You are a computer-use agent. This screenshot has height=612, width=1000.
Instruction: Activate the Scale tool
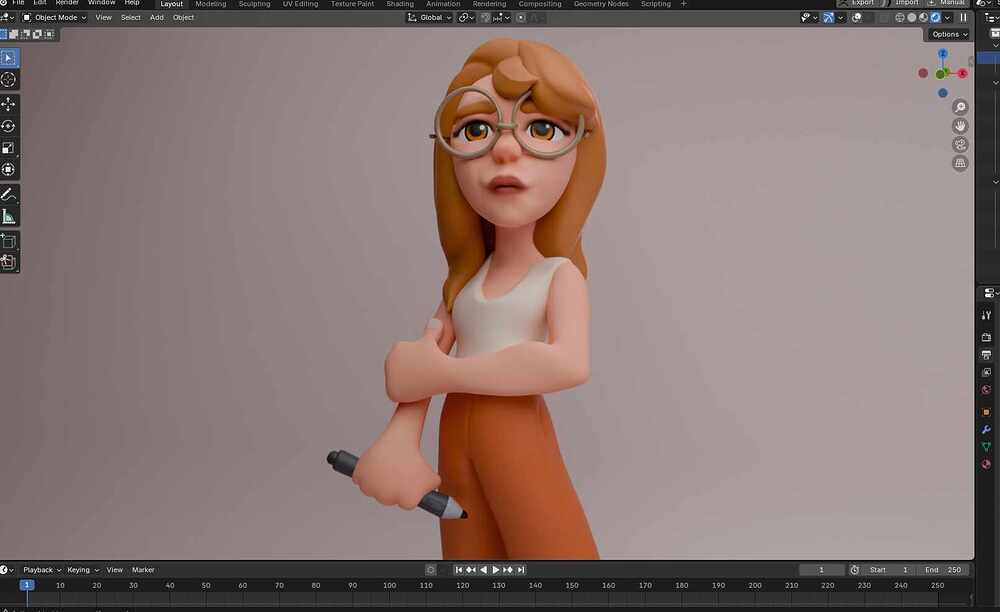point(9,148)
